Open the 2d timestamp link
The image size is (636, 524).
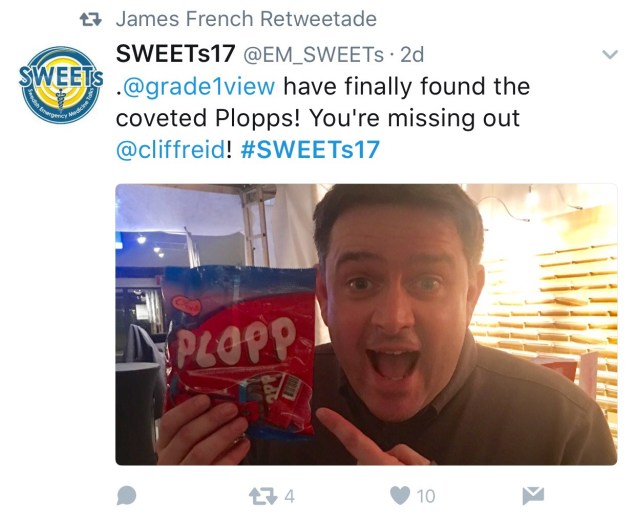pyautogui.click(x=412, y=54)
